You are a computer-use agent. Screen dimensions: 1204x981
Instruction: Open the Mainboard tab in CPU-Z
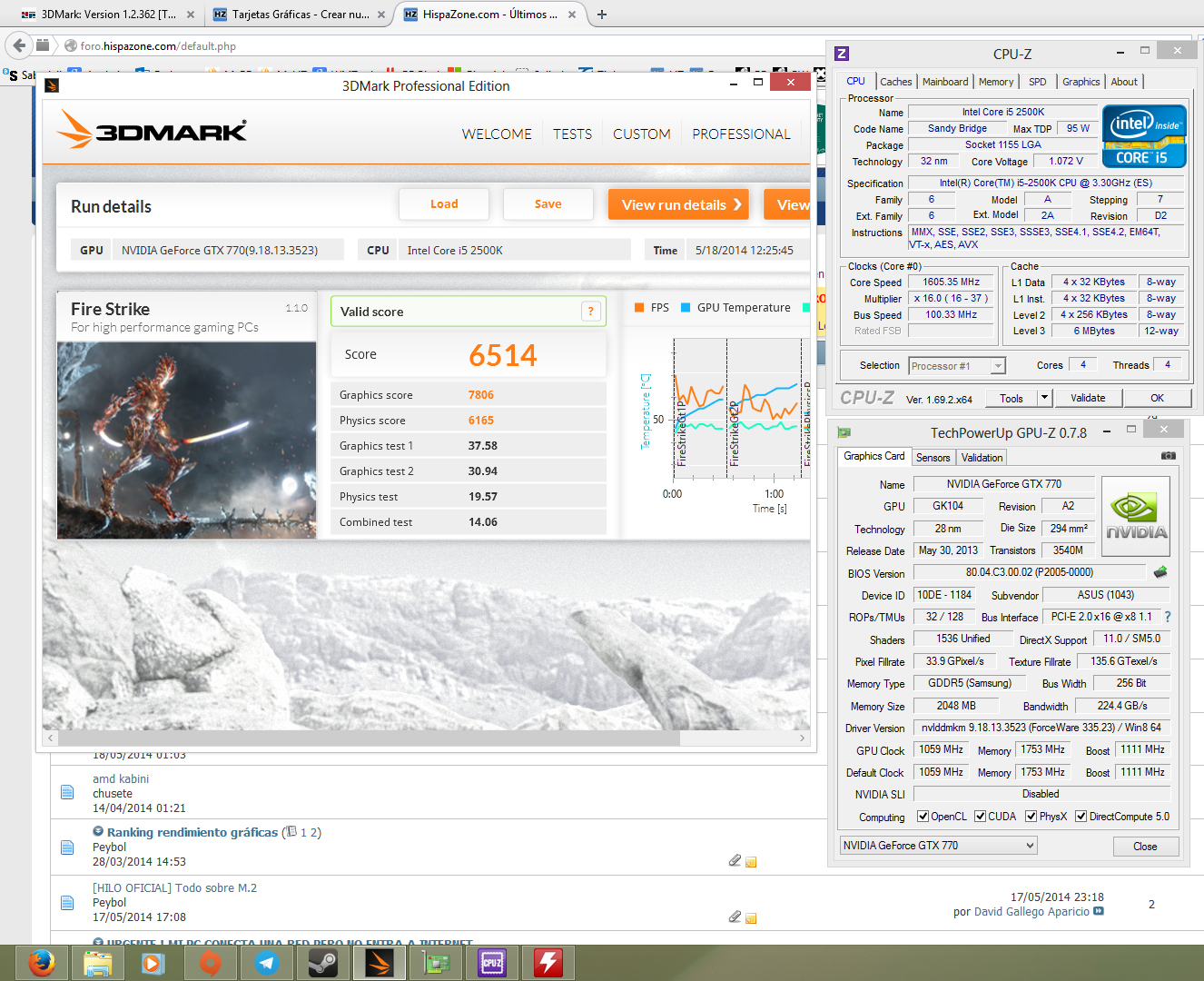click(945, 82)
